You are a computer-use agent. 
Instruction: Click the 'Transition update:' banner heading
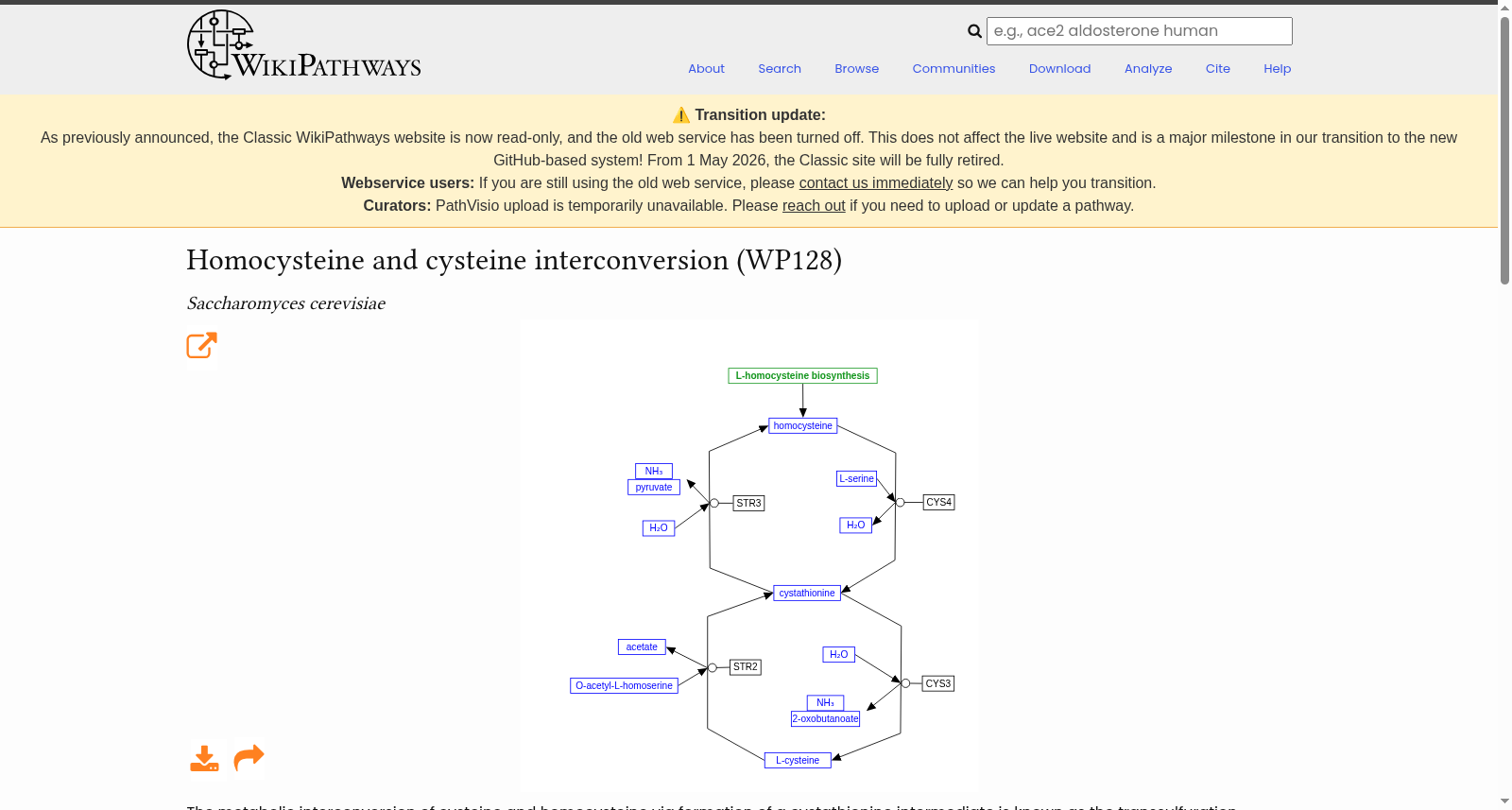760,115
